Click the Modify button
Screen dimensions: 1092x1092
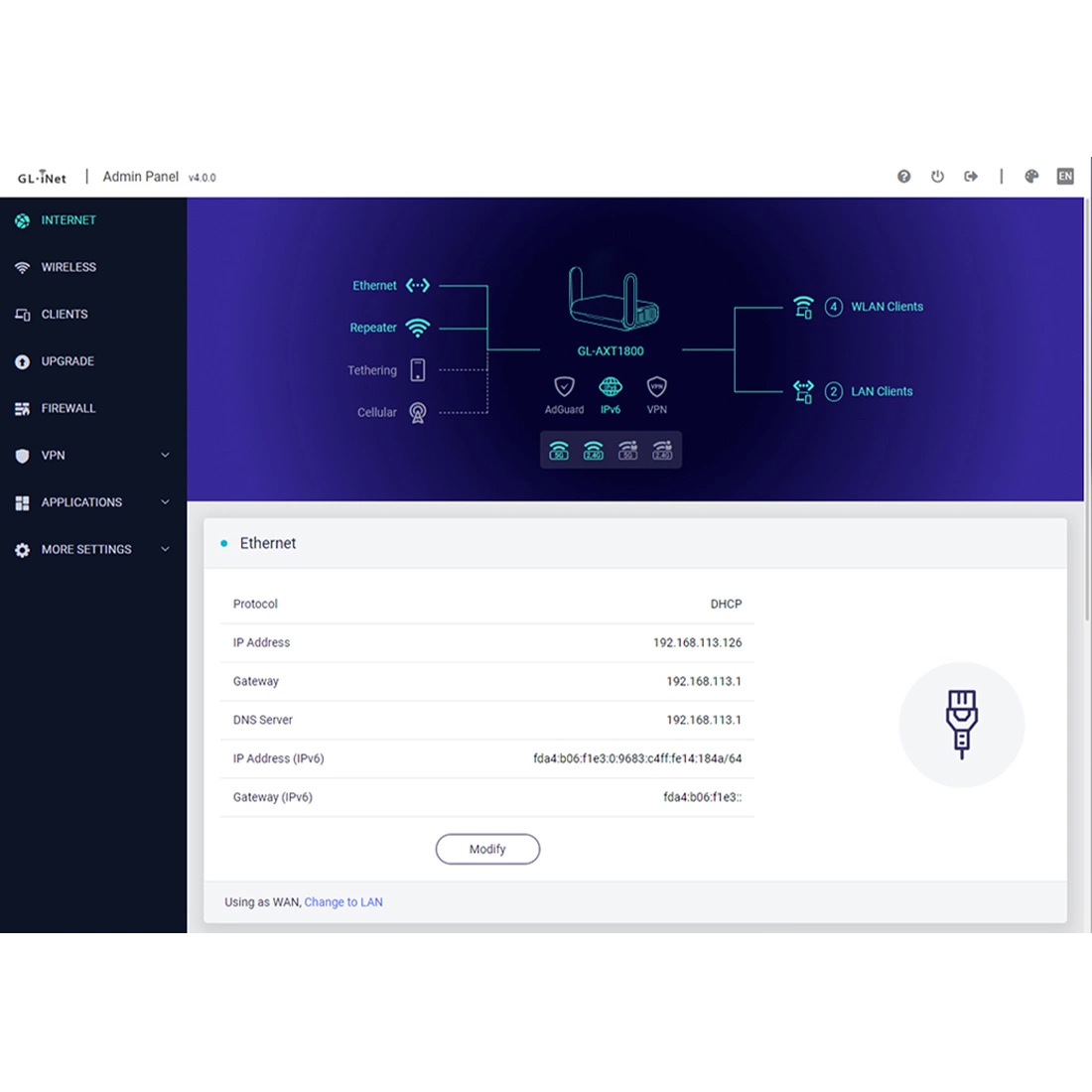pos(487,849)
